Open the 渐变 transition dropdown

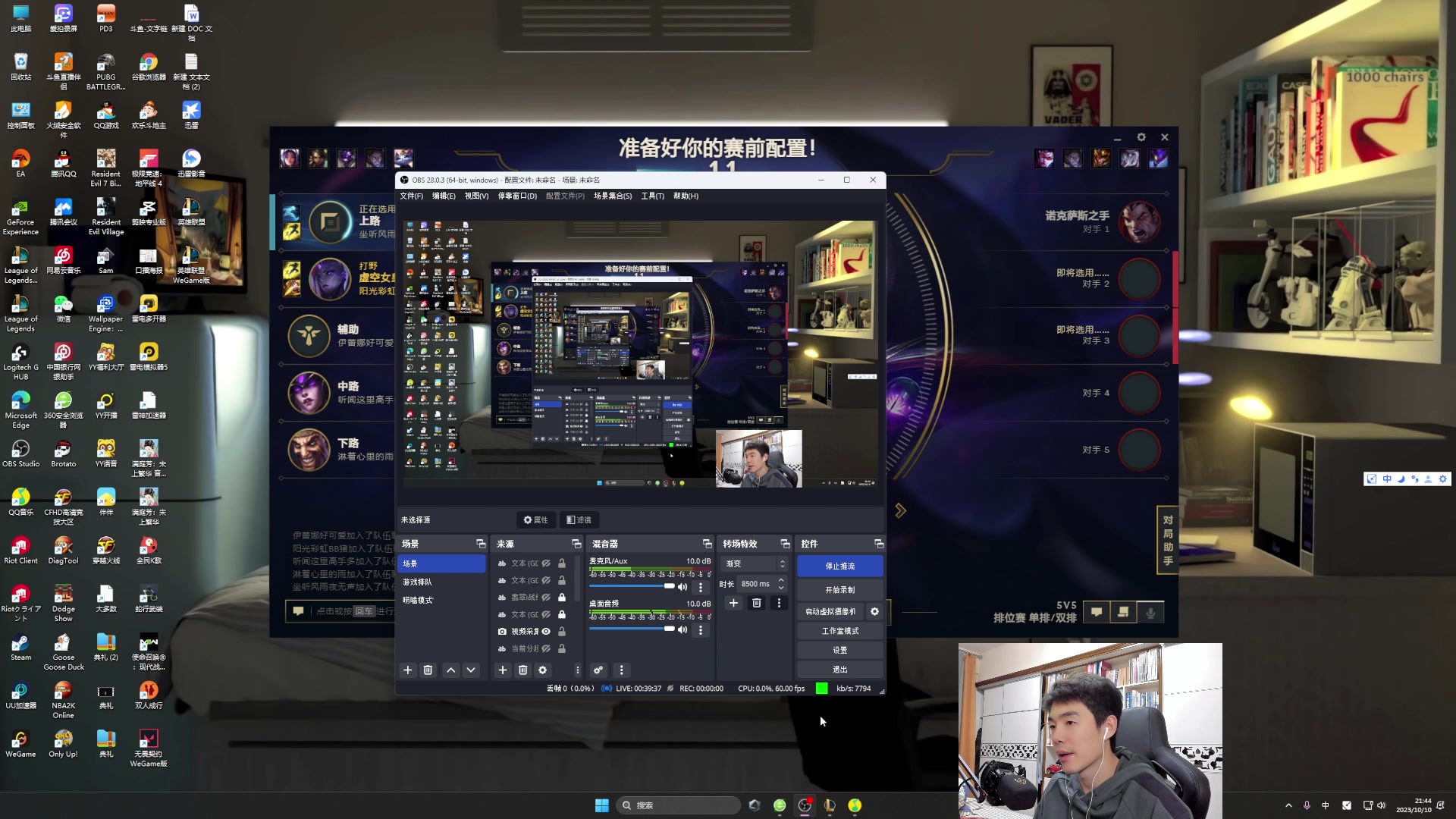coord(755,564)
